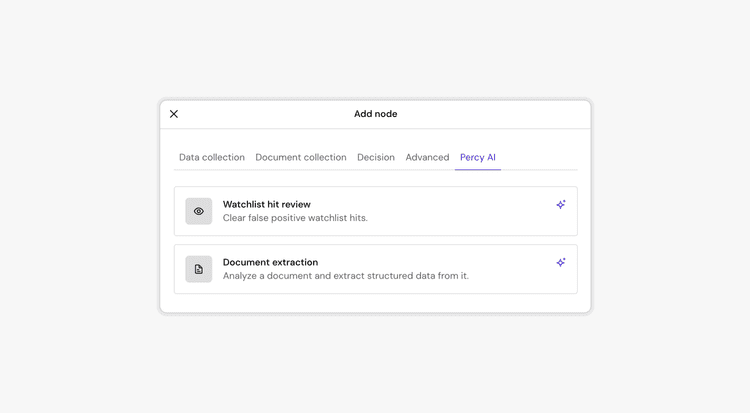Click 'Clear false positive watchlist hits' description

point(295,218)
